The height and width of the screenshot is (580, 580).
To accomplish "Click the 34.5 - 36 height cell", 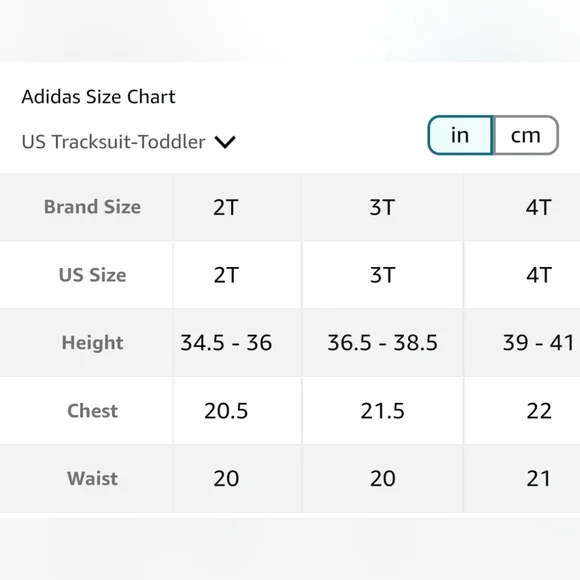I will 237,343.
